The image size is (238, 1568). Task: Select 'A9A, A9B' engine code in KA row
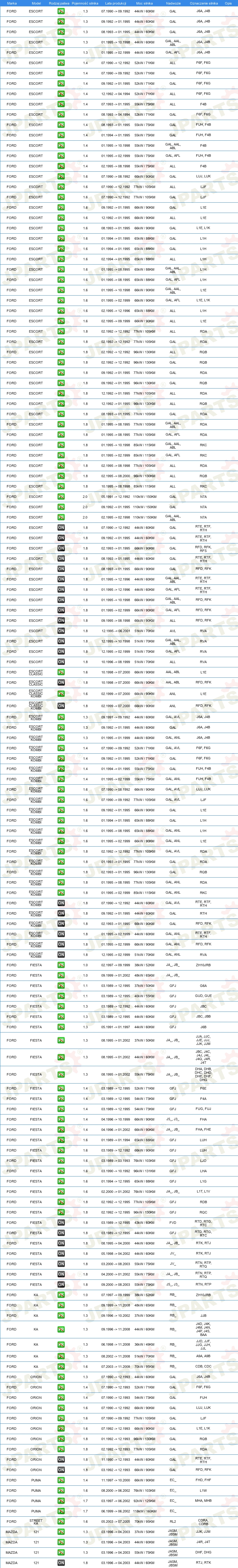click(x=203, y=1356)
